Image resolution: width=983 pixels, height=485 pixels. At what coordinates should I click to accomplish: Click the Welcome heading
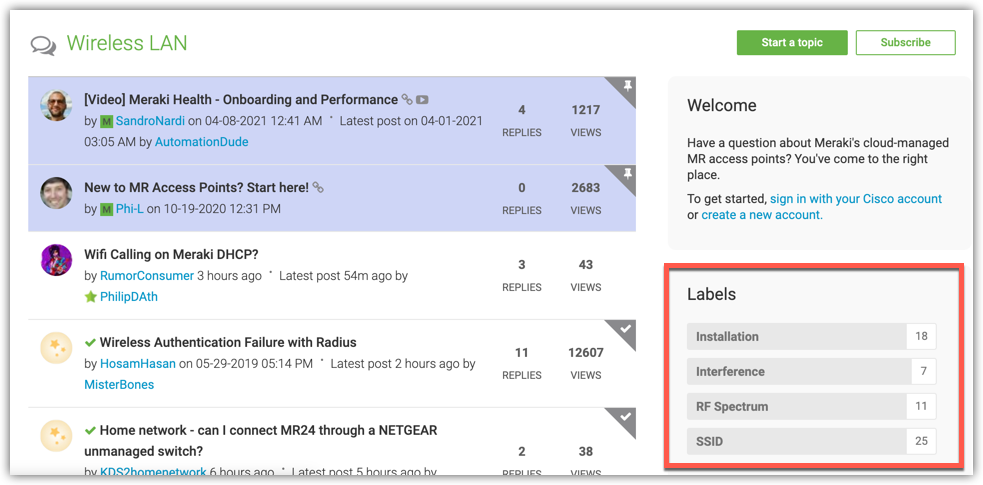(722, 105)
